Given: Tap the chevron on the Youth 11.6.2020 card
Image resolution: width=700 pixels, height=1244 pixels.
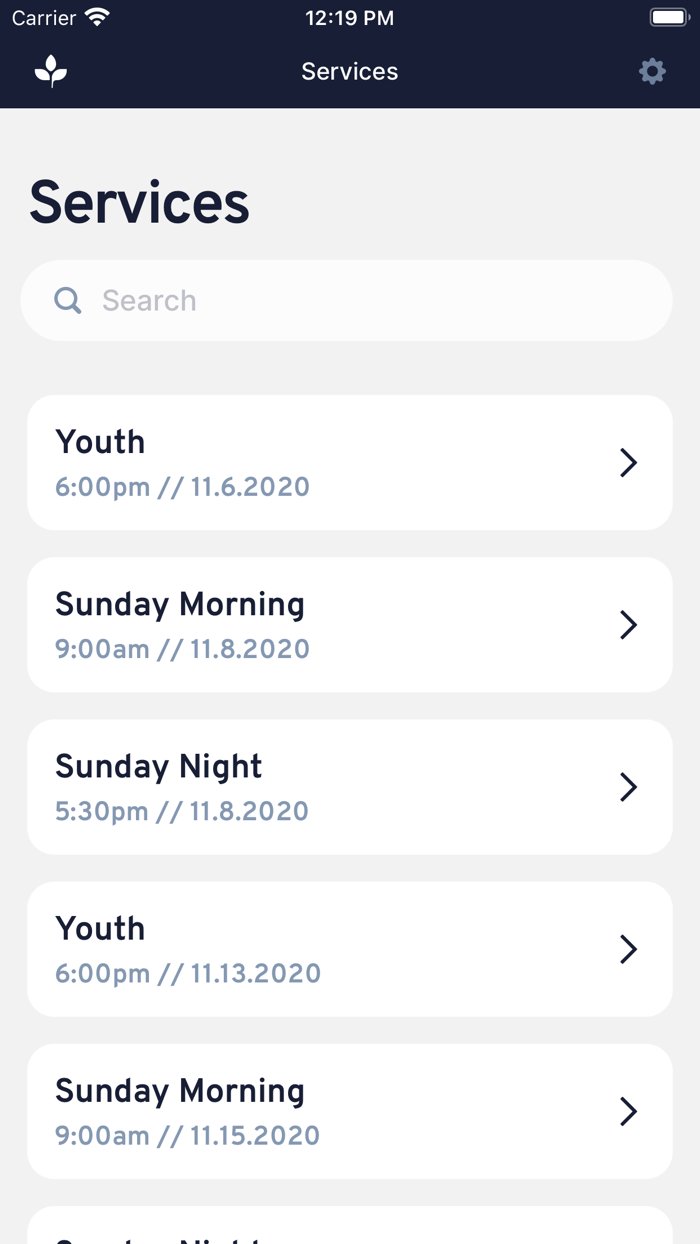Looking at the screenshot, I should [629, 462].
